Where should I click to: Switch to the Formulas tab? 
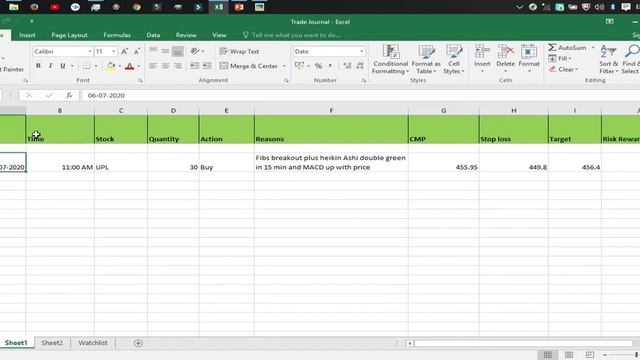(117, 35)
